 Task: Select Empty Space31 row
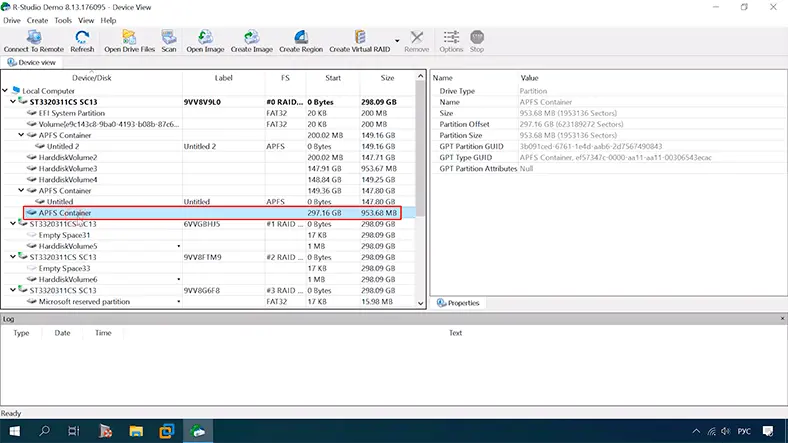pos(208,235)
